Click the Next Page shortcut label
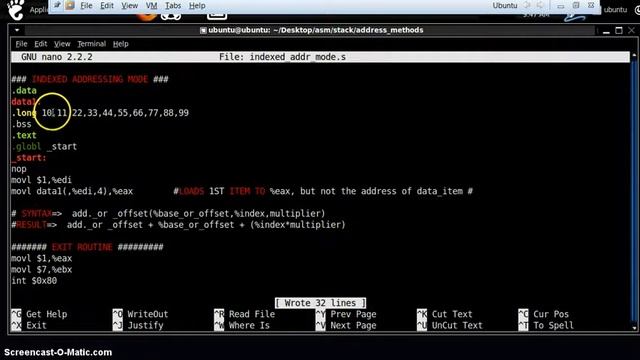Screen dimensions: 640x360 (x=353, y=326)
